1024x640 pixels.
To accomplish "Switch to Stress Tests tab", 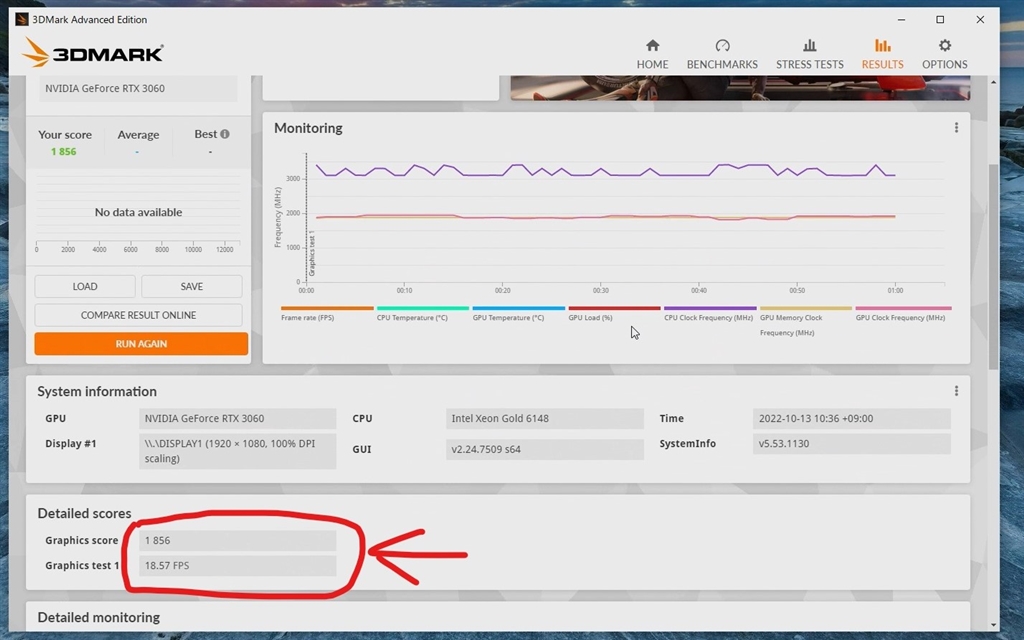I will tap(809, 54).
